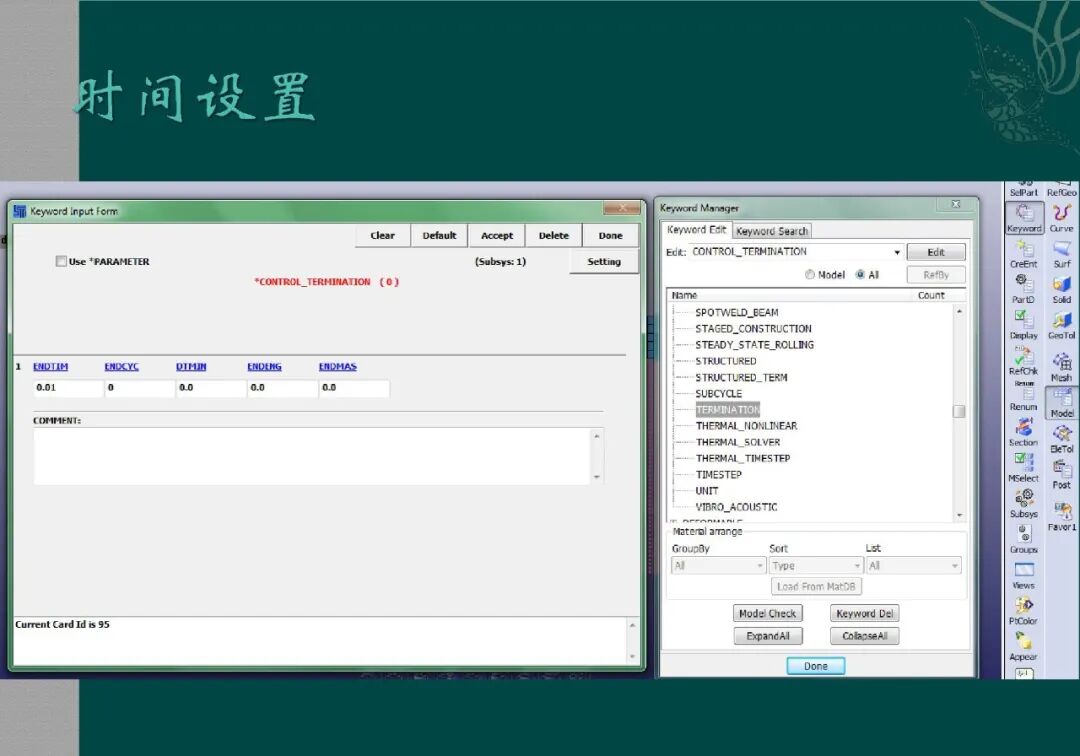Open the List dropdown
The height and width of the screenshot is (756, 1080).
pos(913,566)
